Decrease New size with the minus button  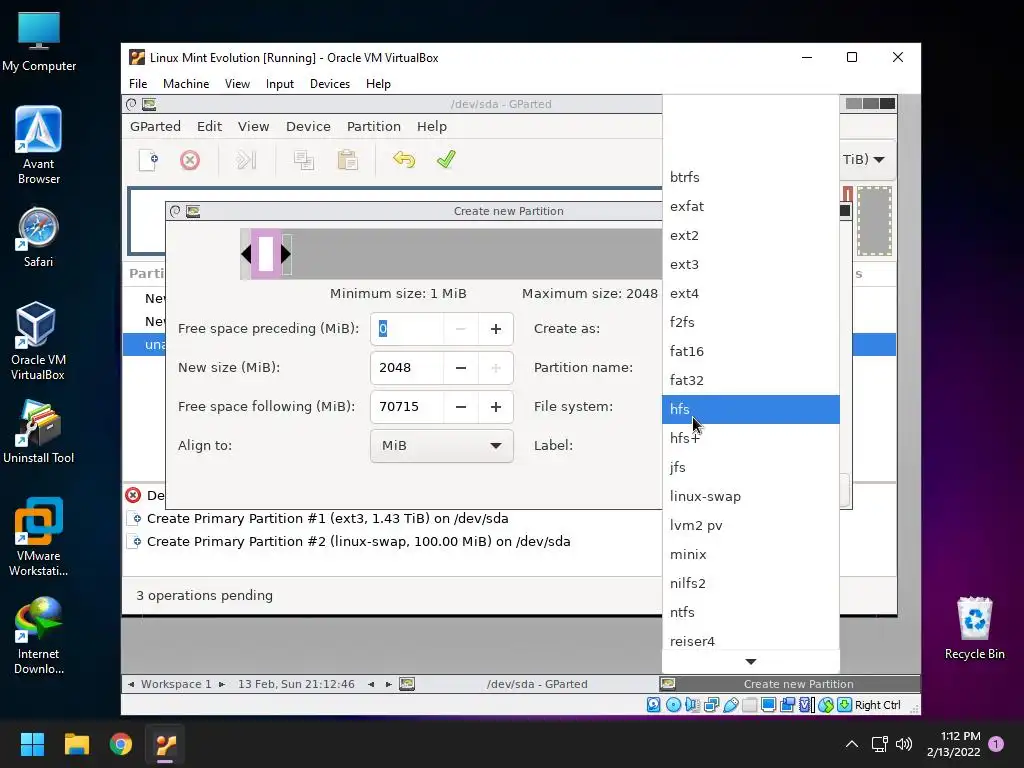coord(460,368)
